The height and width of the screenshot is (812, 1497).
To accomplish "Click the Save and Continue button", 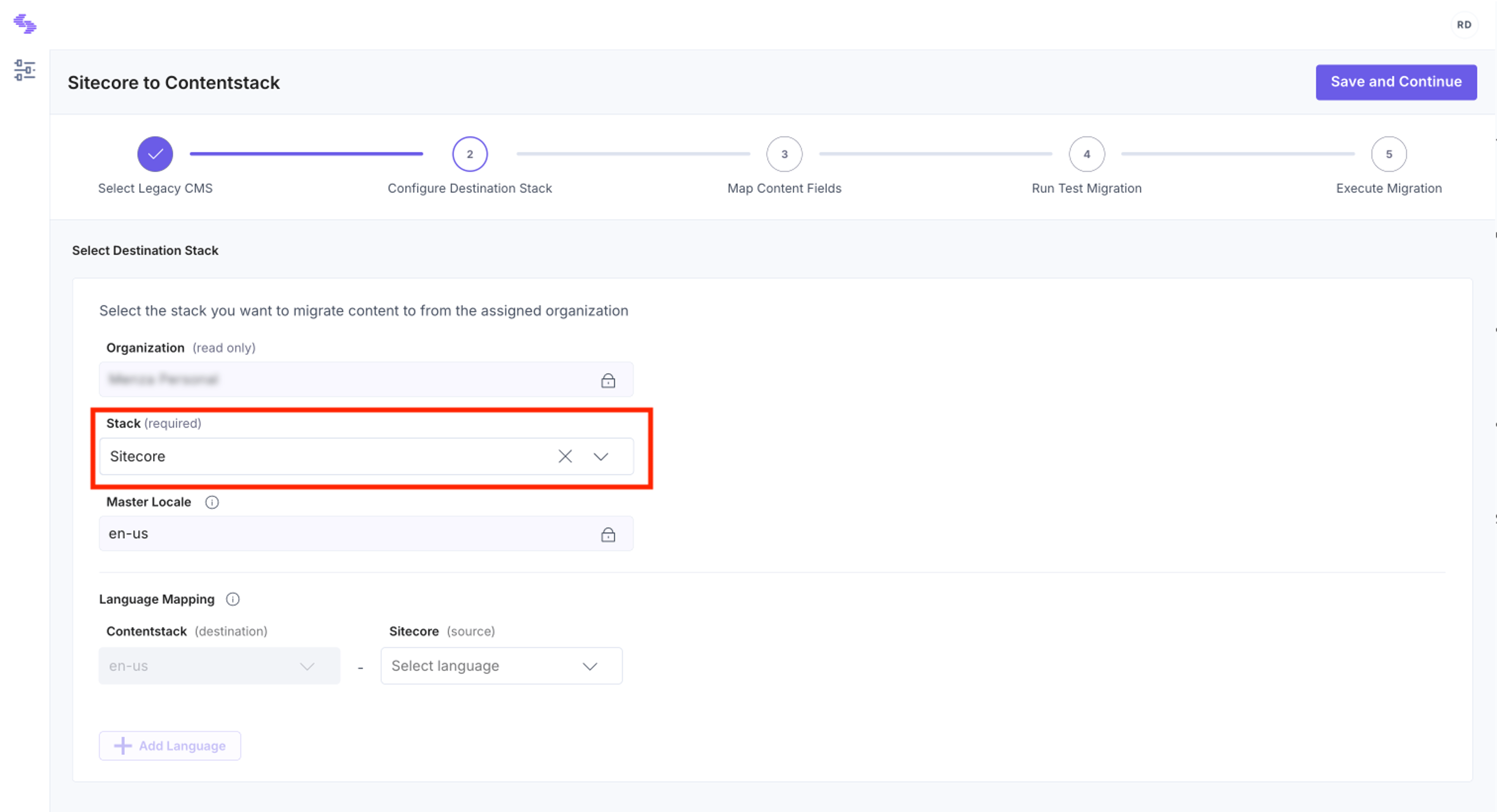I will 1396,82.
